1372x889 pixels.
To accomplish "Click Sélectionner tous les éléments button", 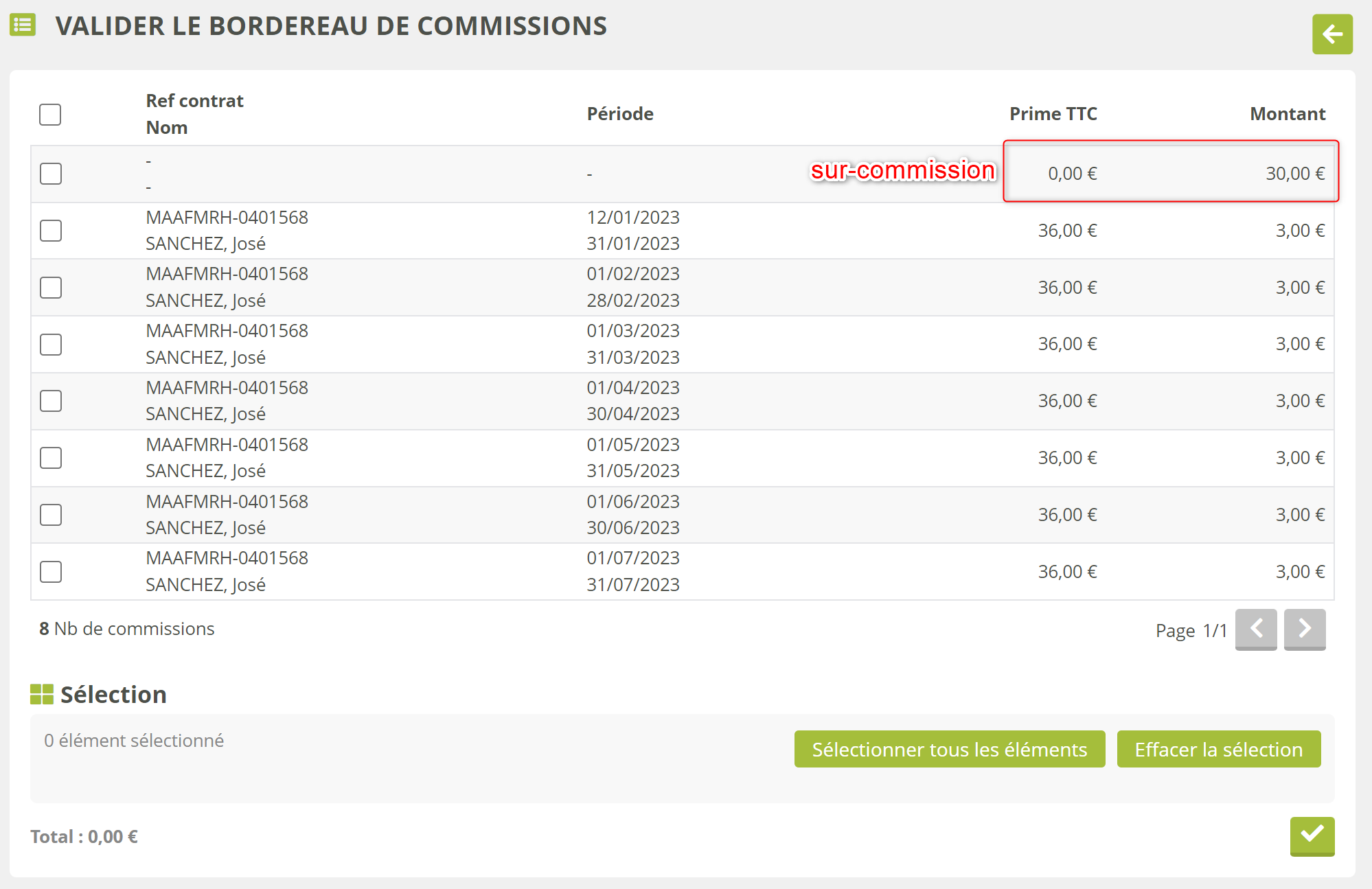I will 949,749.
